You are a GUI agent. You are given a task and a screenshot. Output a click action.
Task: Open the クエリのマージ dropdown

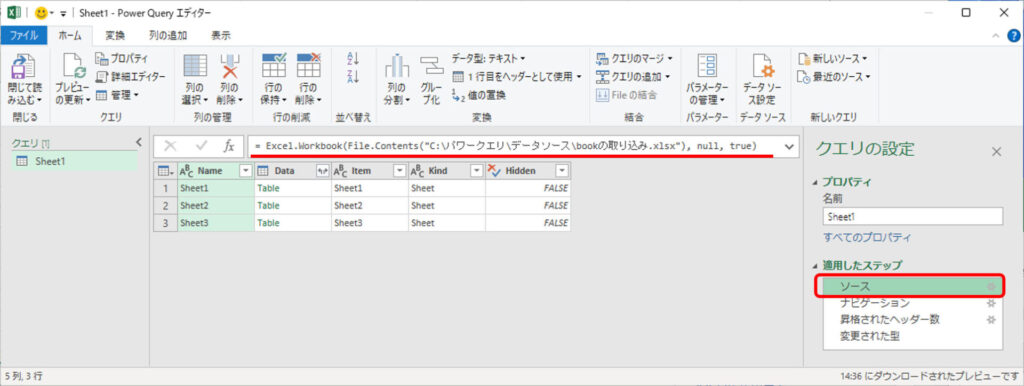[x=635, y=59]
